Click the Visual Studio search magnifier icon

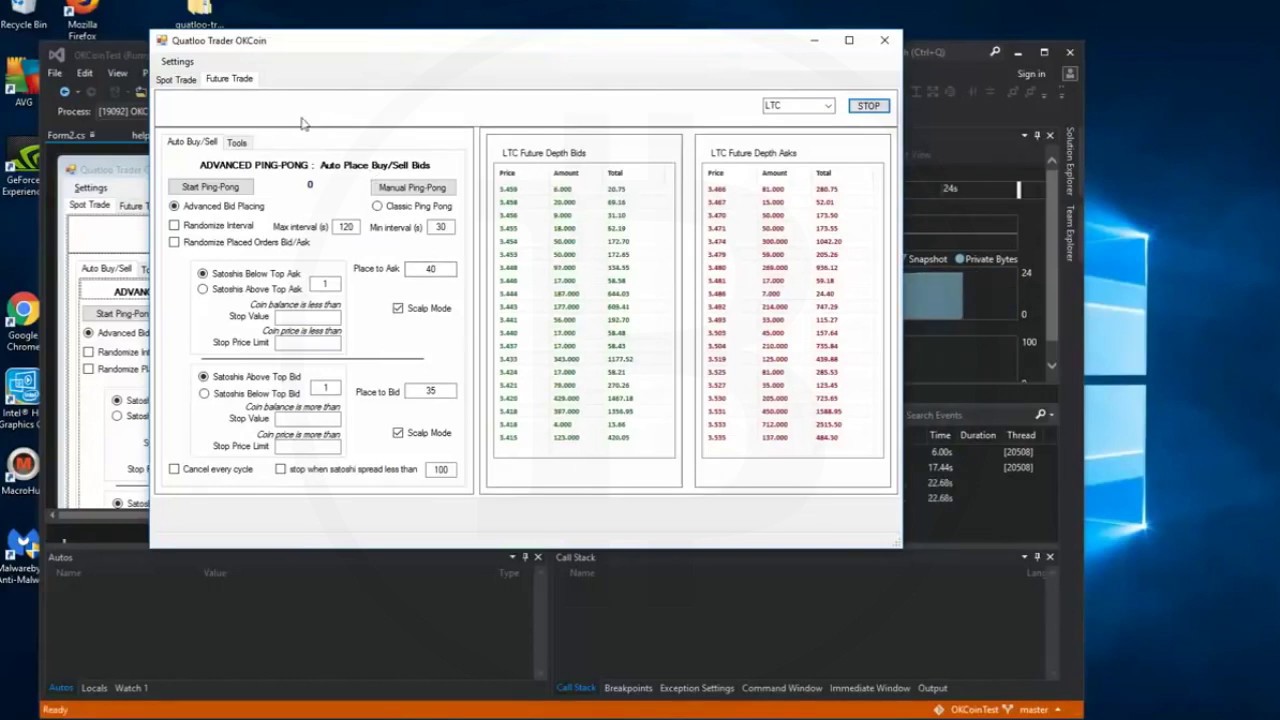coord(995,52)
